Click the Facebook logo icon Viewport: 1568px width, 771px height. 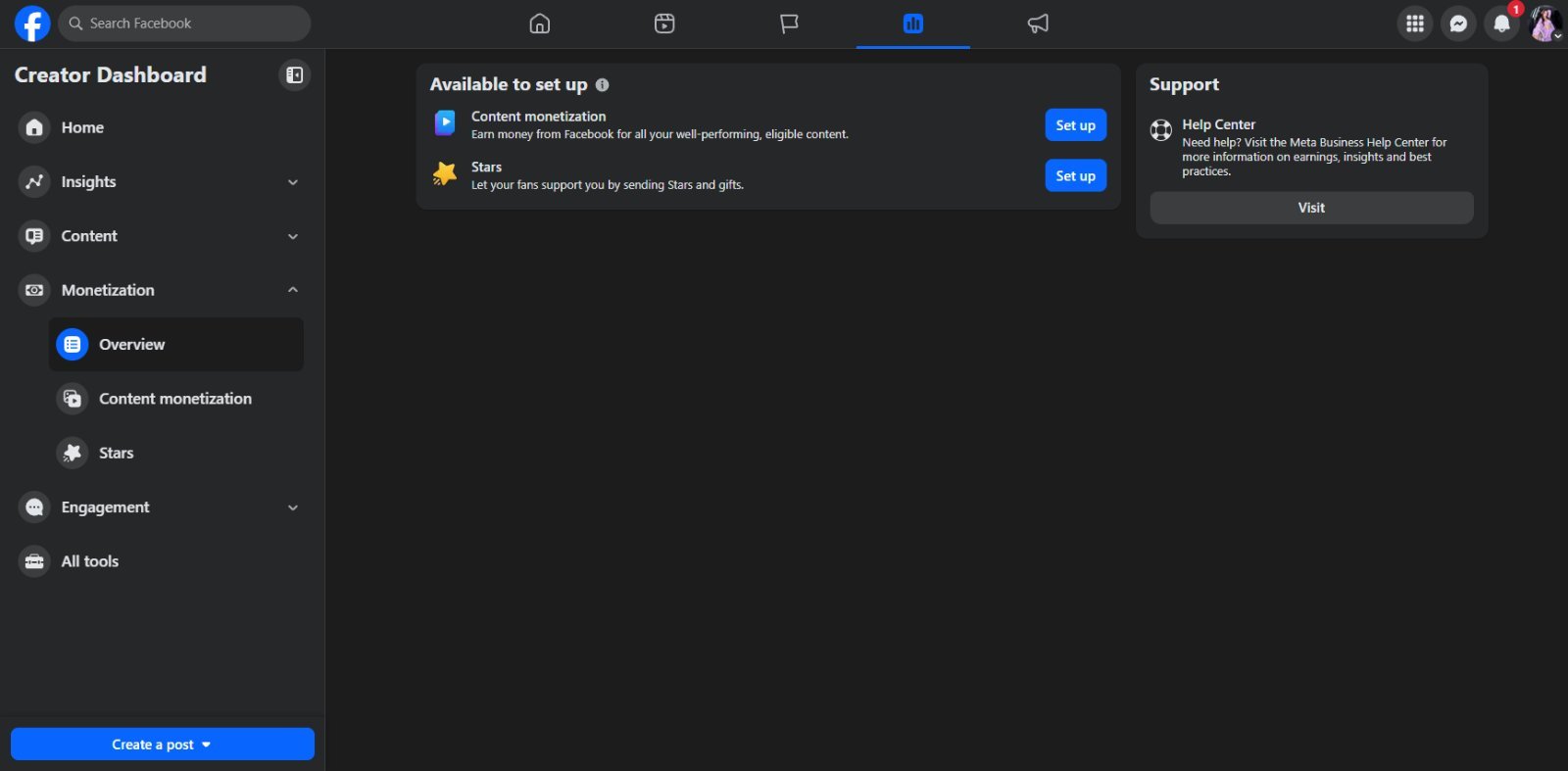pyautogui.click(x=32, y=24)
